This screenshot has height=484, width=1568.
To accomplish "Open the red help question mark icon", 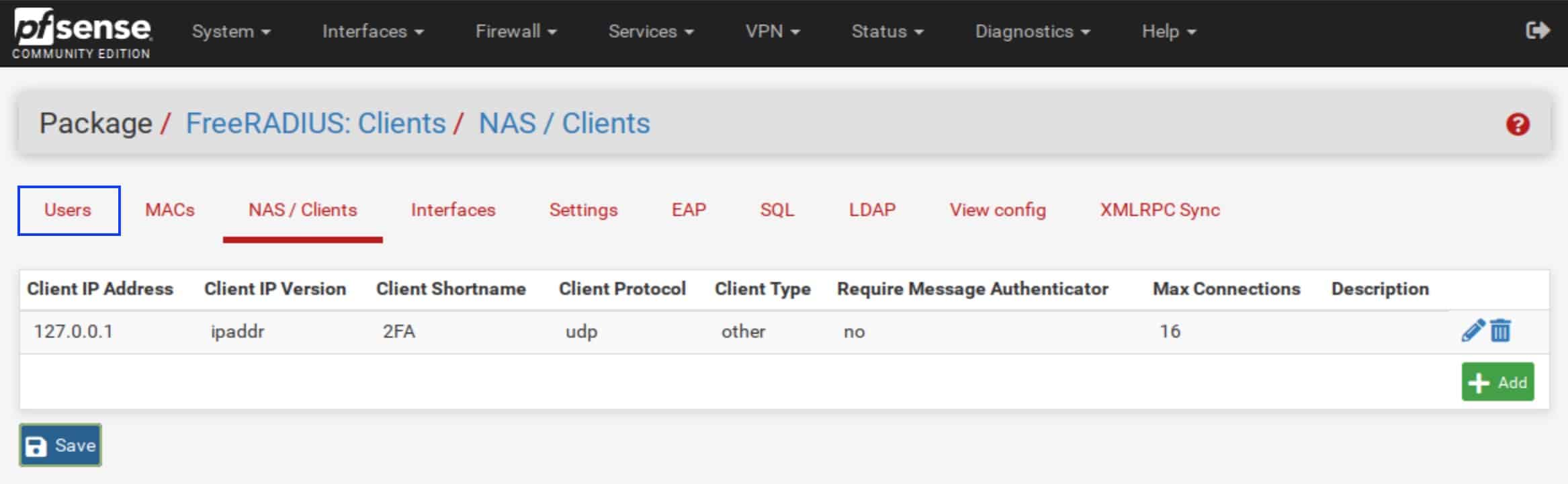I will coord(1518,124).
